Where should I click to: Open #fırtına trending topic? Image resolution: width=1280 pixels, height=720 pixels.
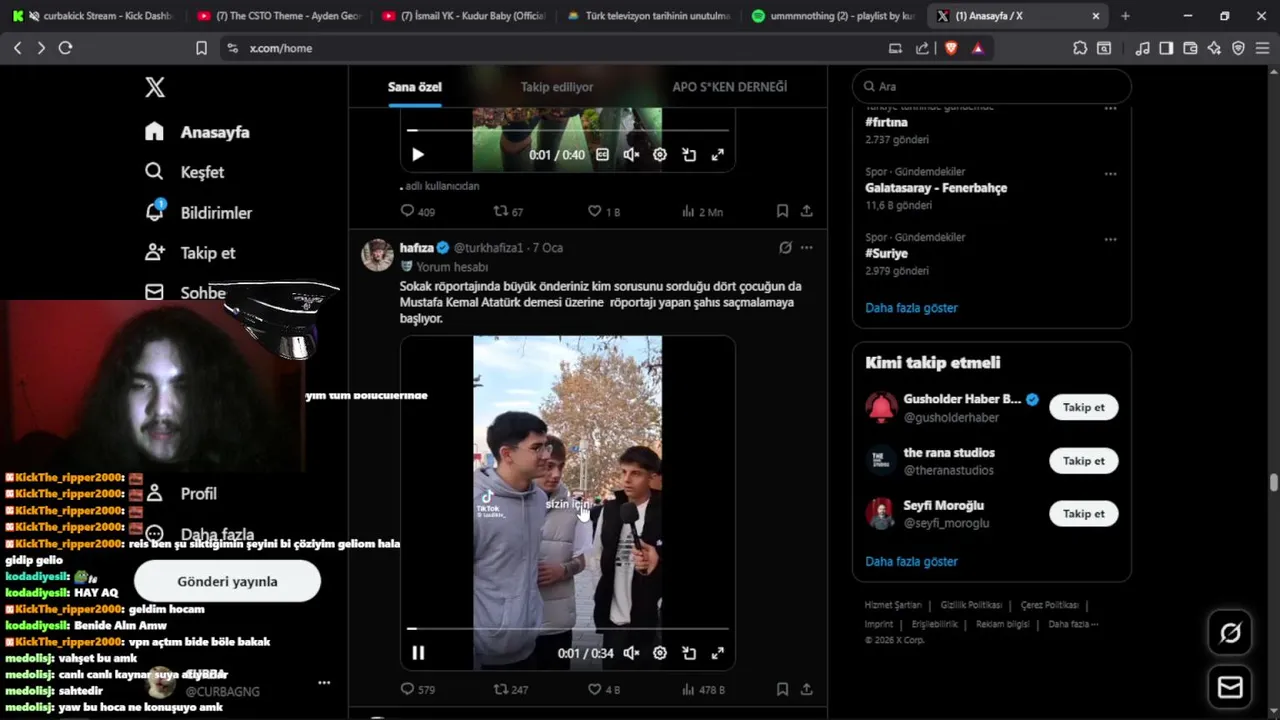pyautogui.click(x=886, y=122)
